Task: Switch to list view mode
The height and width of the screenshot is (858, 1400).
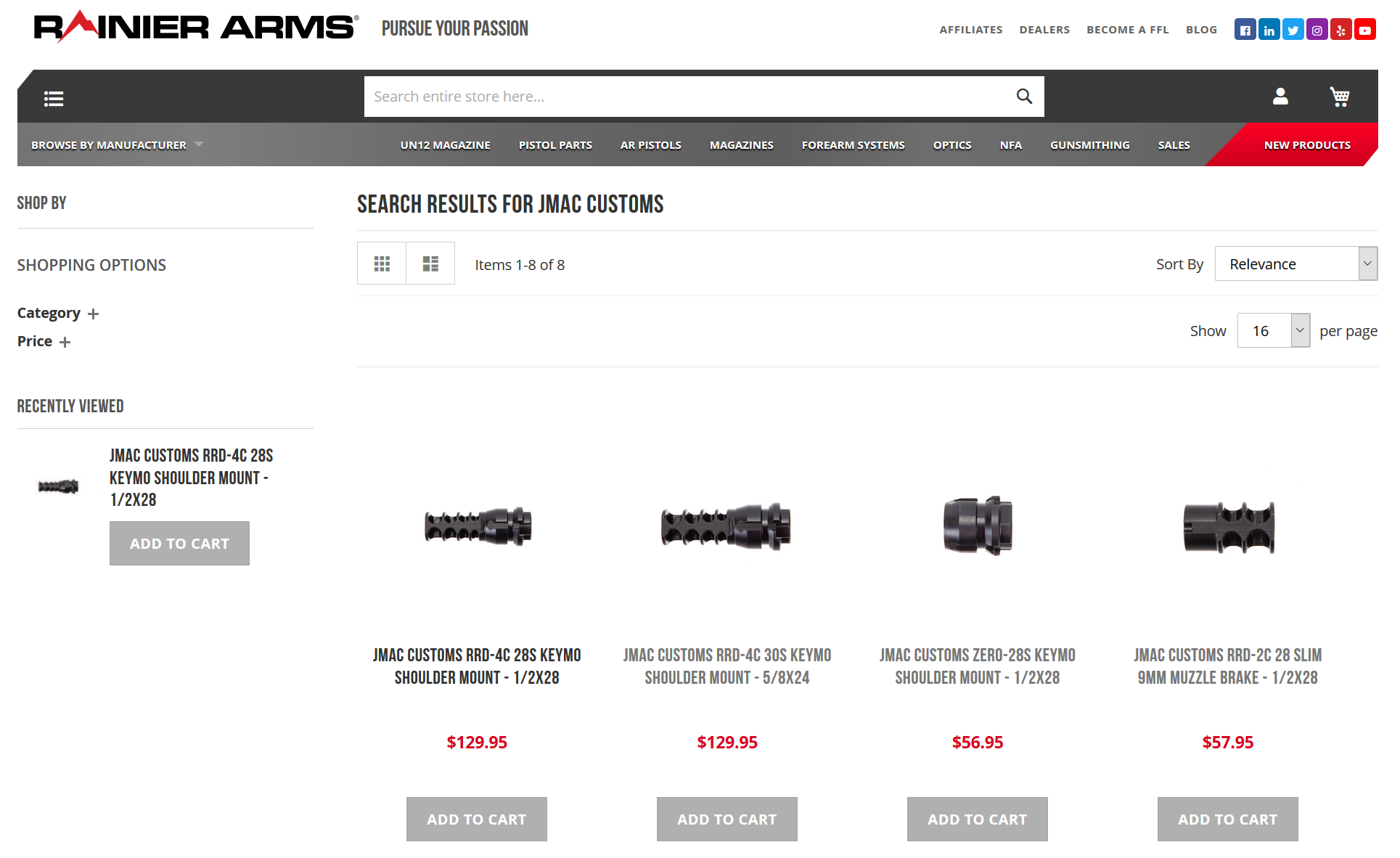Action: pos(430,263)
